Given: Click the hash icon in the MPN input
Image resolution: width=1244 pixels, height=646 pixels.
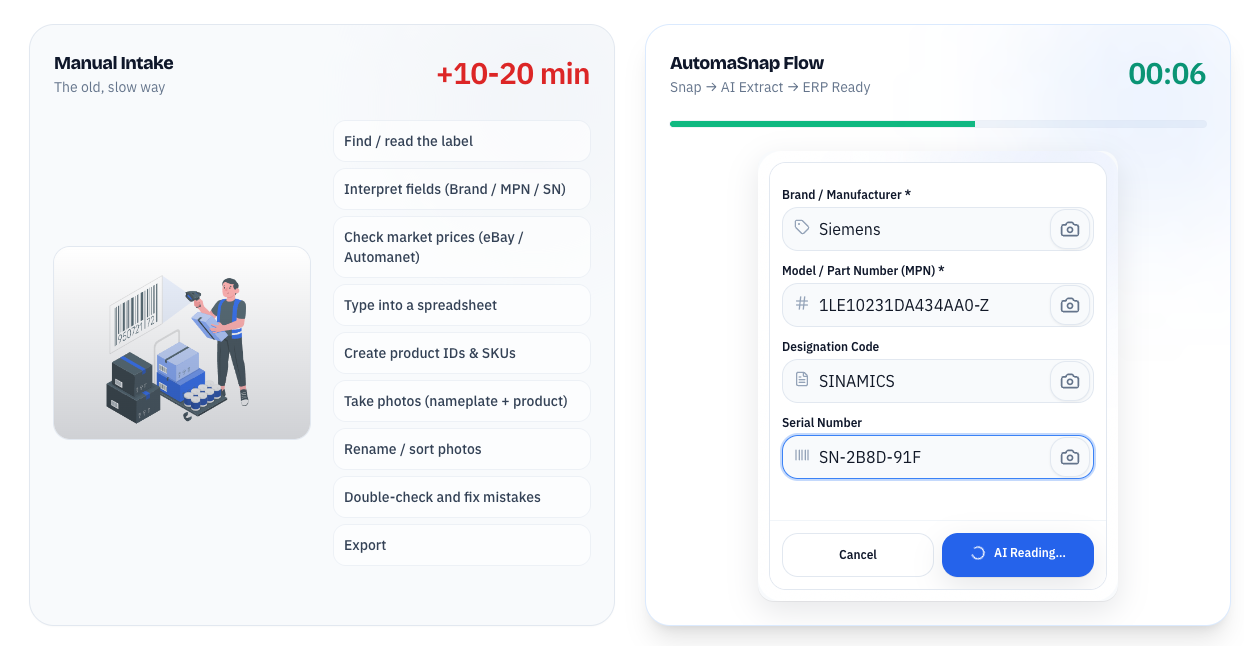Looking at the screenshot, I should pyautogui.click(x=800, y=304).
